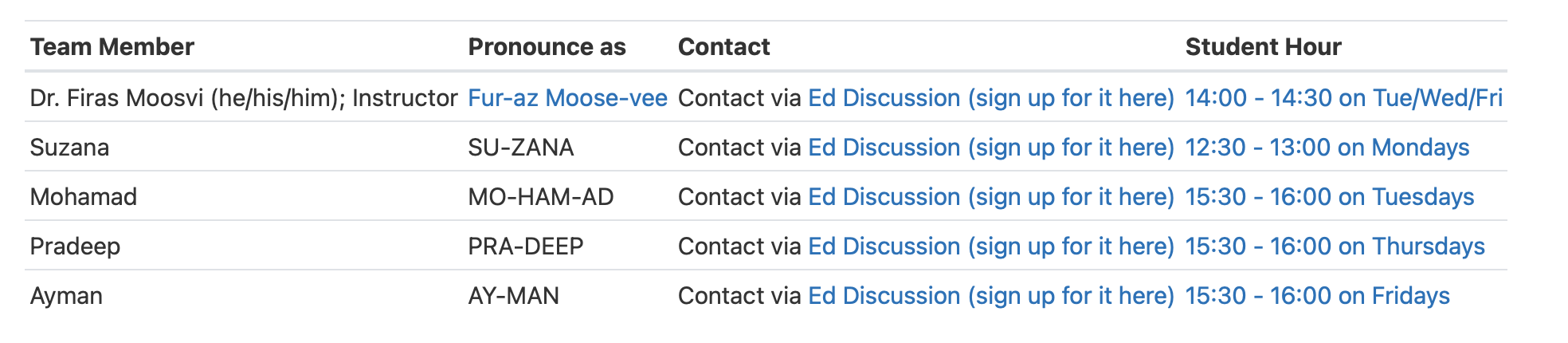Open Ed Discussion link in Firas Moosvi row
The image size is (1568, 343).
pyautogui.click(x=991, y=98)
